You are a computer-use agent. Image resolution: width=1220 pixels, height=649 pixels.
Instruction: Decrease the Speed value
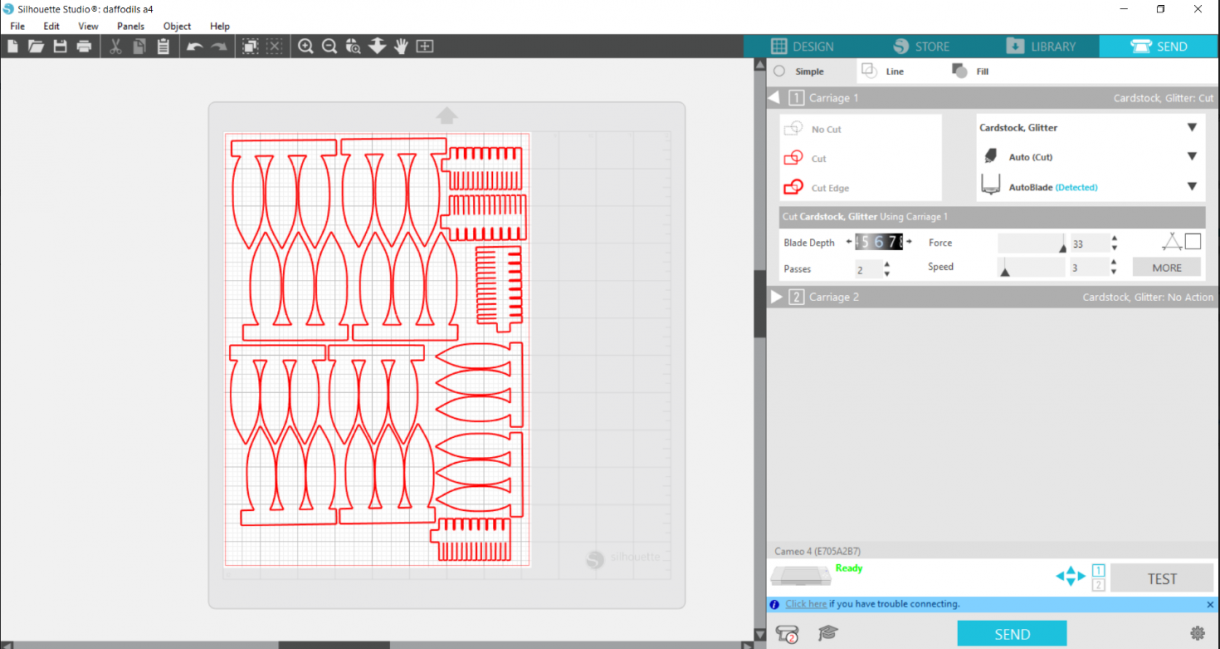1115,272
